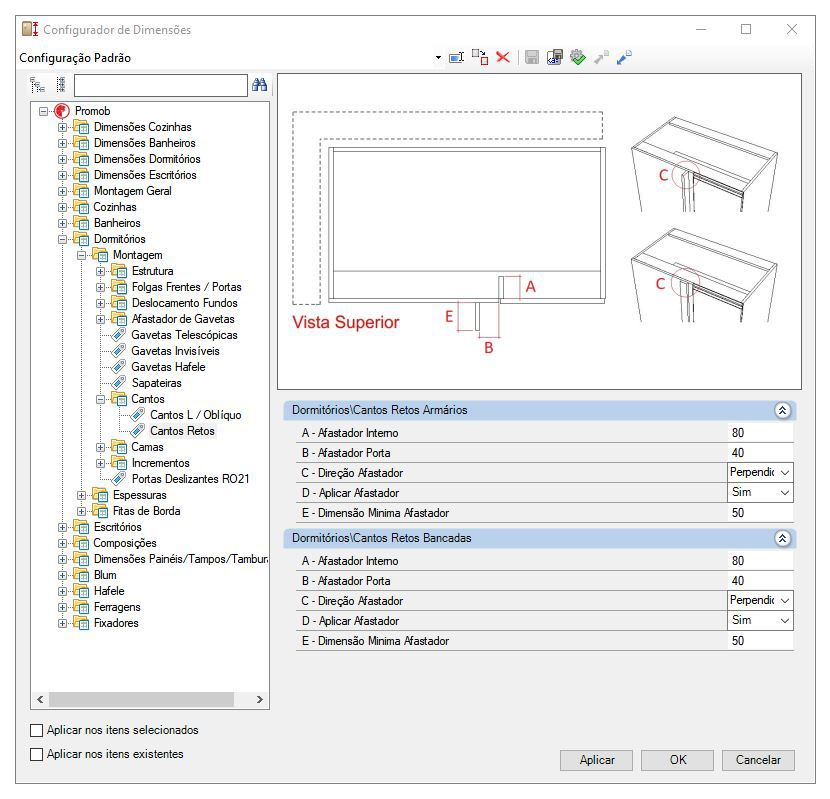Click the grey arrow export icon
830x799 pixels.
tap(601, 57)
